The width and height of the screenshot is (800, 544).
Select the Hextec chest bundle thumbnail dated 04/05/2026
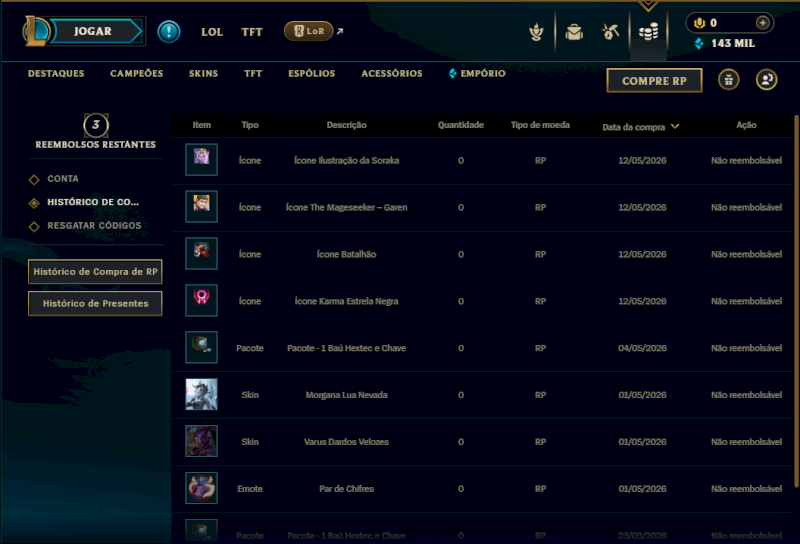[x=202, y=348]
